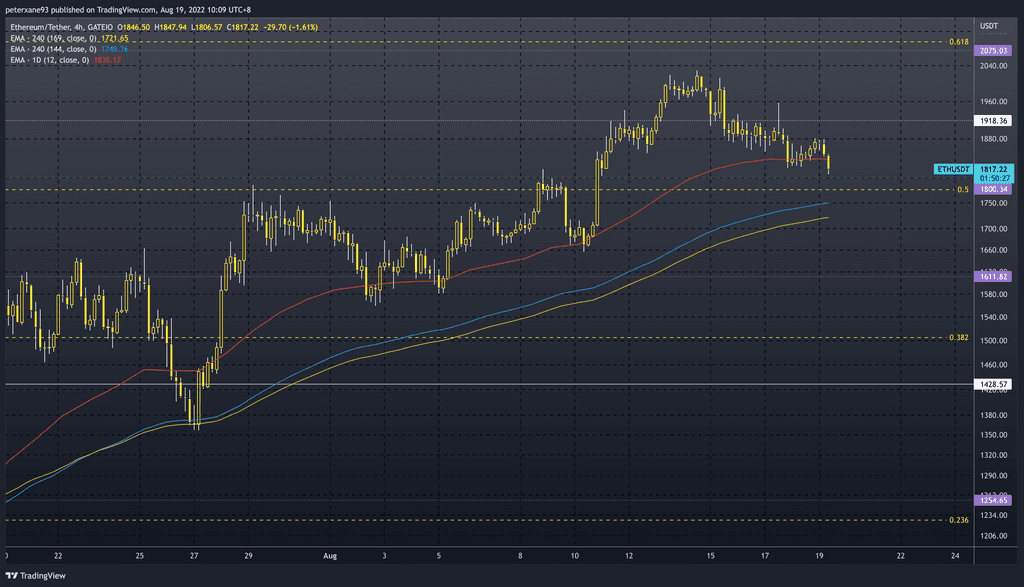The width and height of the screenshot is (1024, 587).
Task: Click the 2040.00 price axis tick
Action: pyautogui.click(x=994, y=66)
